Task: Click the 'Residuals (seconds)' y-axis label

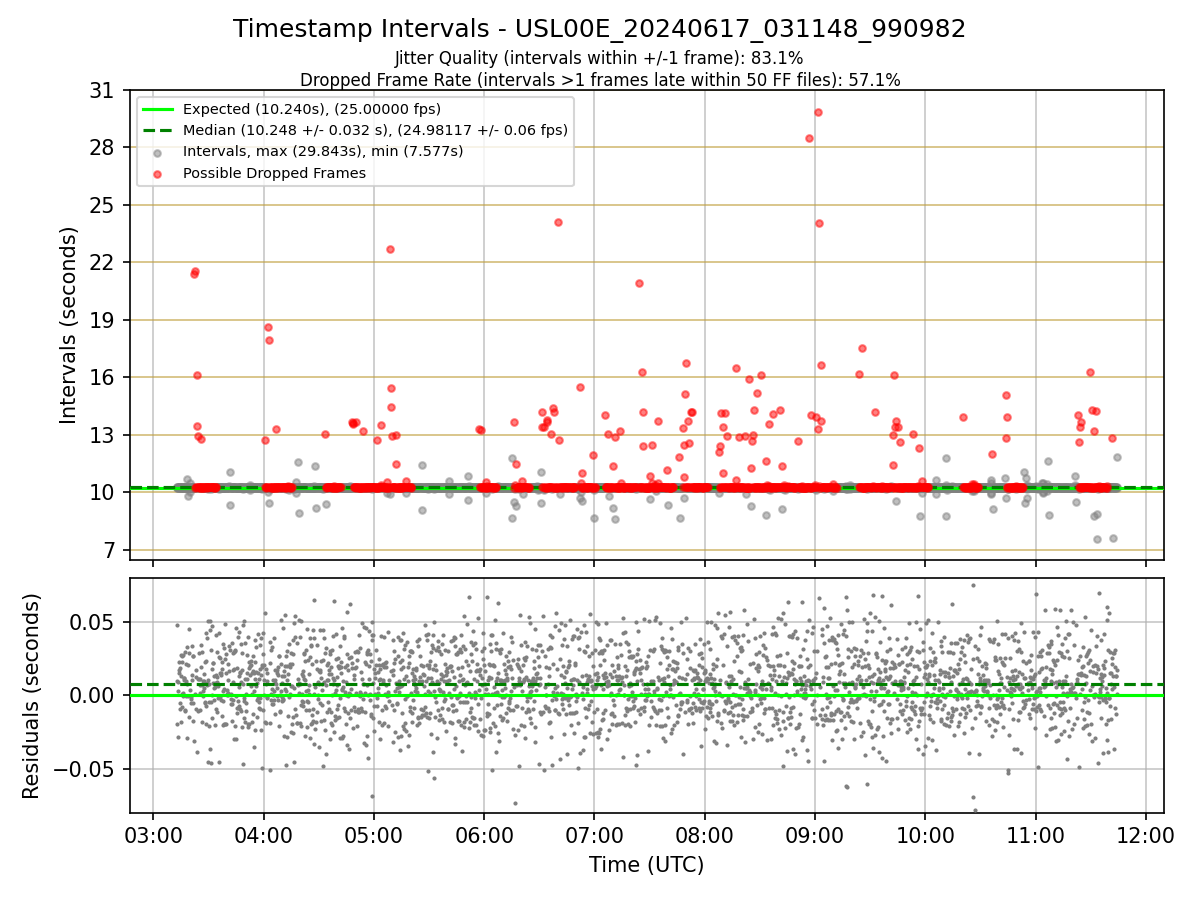Action: 32,696
